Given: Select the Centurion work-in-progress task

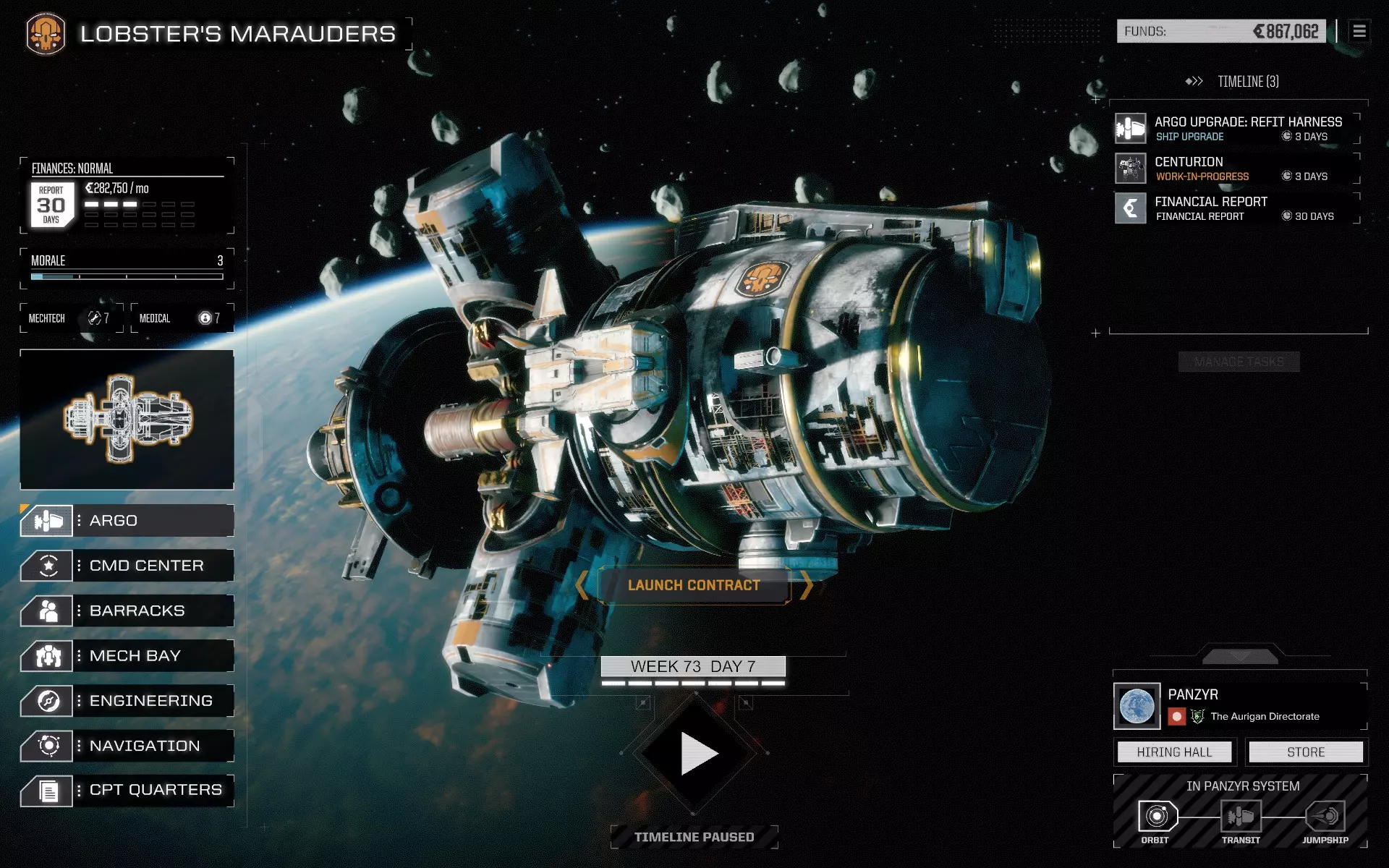Looking at the screenshot, I should (x=1238, y=169).
